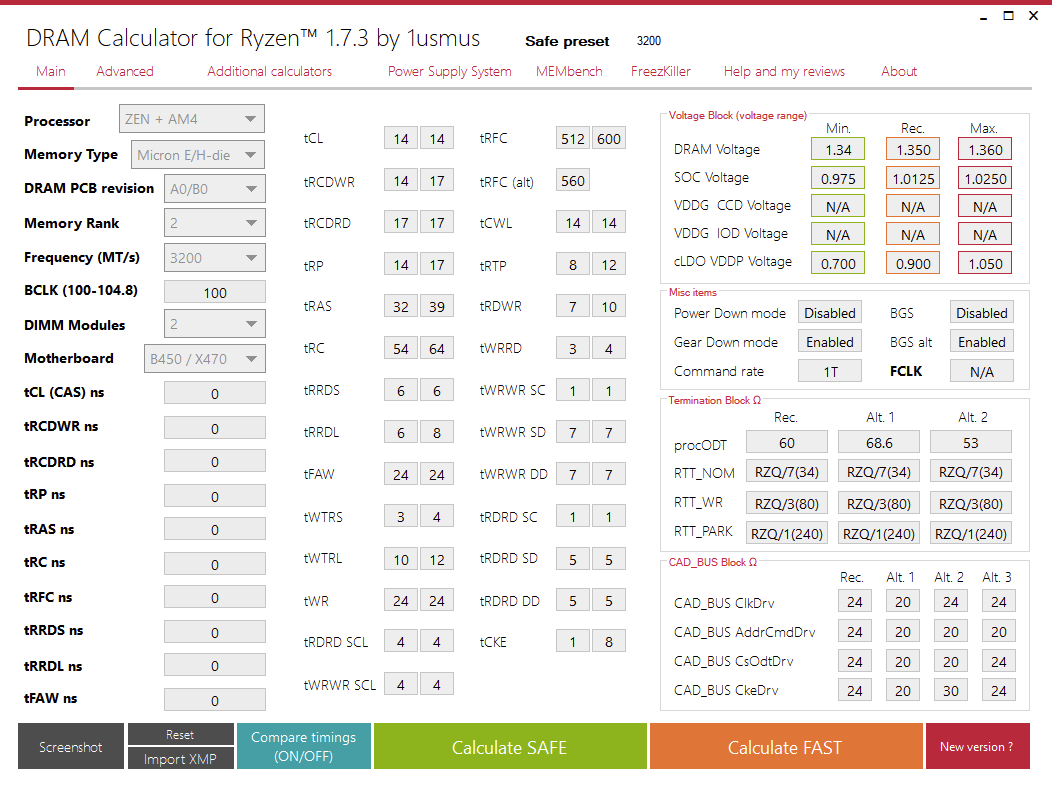Click the DRAM Voltage Max. value 1.360
Screen dimensions: 1052x791
pyautogui.click(x=985, y=150)
